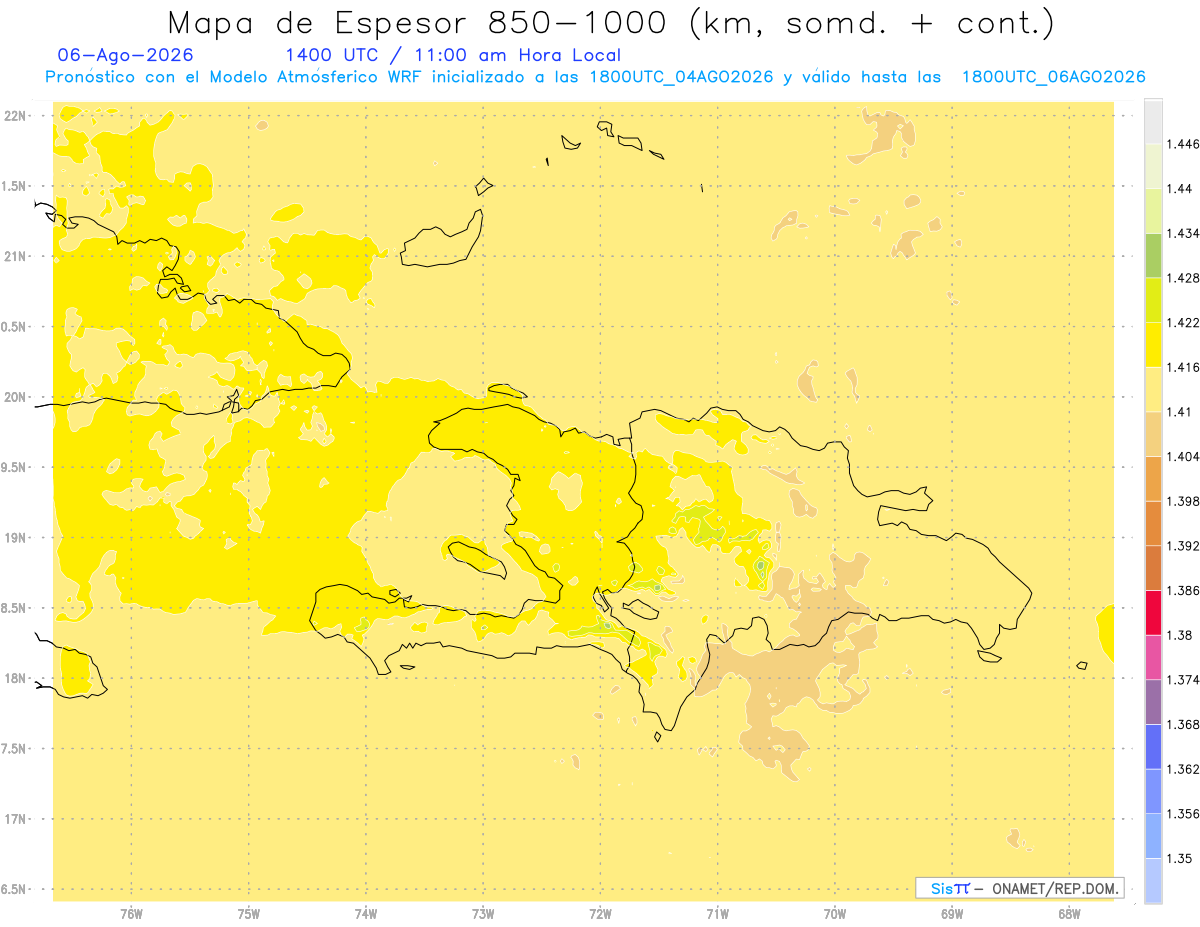1200x927 pixels.
Task: Click the latitude label '21N'
Action: [15, 257]
